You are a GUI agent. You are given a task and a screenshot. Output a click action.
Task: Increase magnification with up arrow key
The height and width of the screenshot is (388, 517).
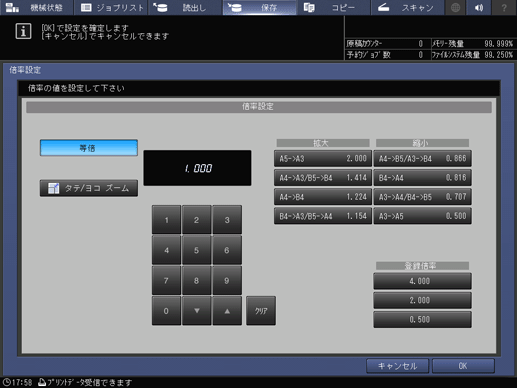(227, 311)
